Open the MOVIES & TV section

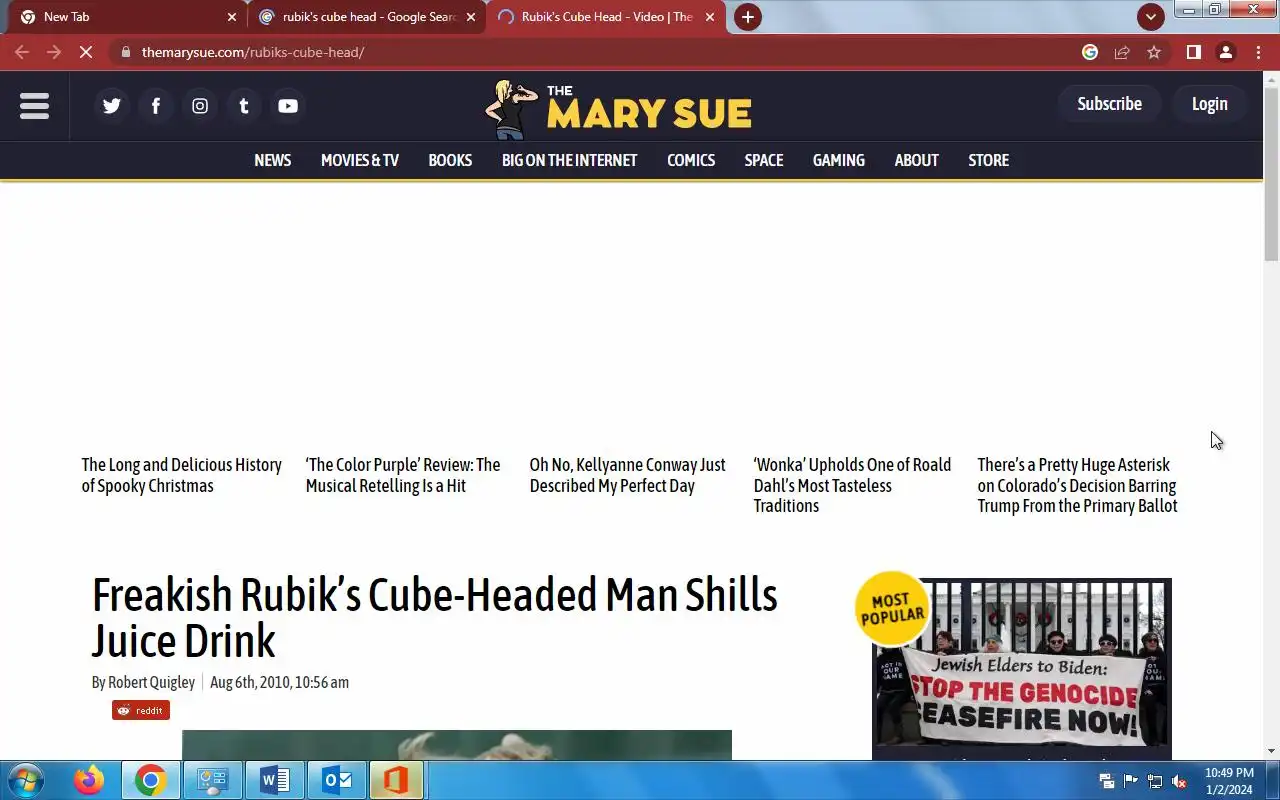point(360,160)
